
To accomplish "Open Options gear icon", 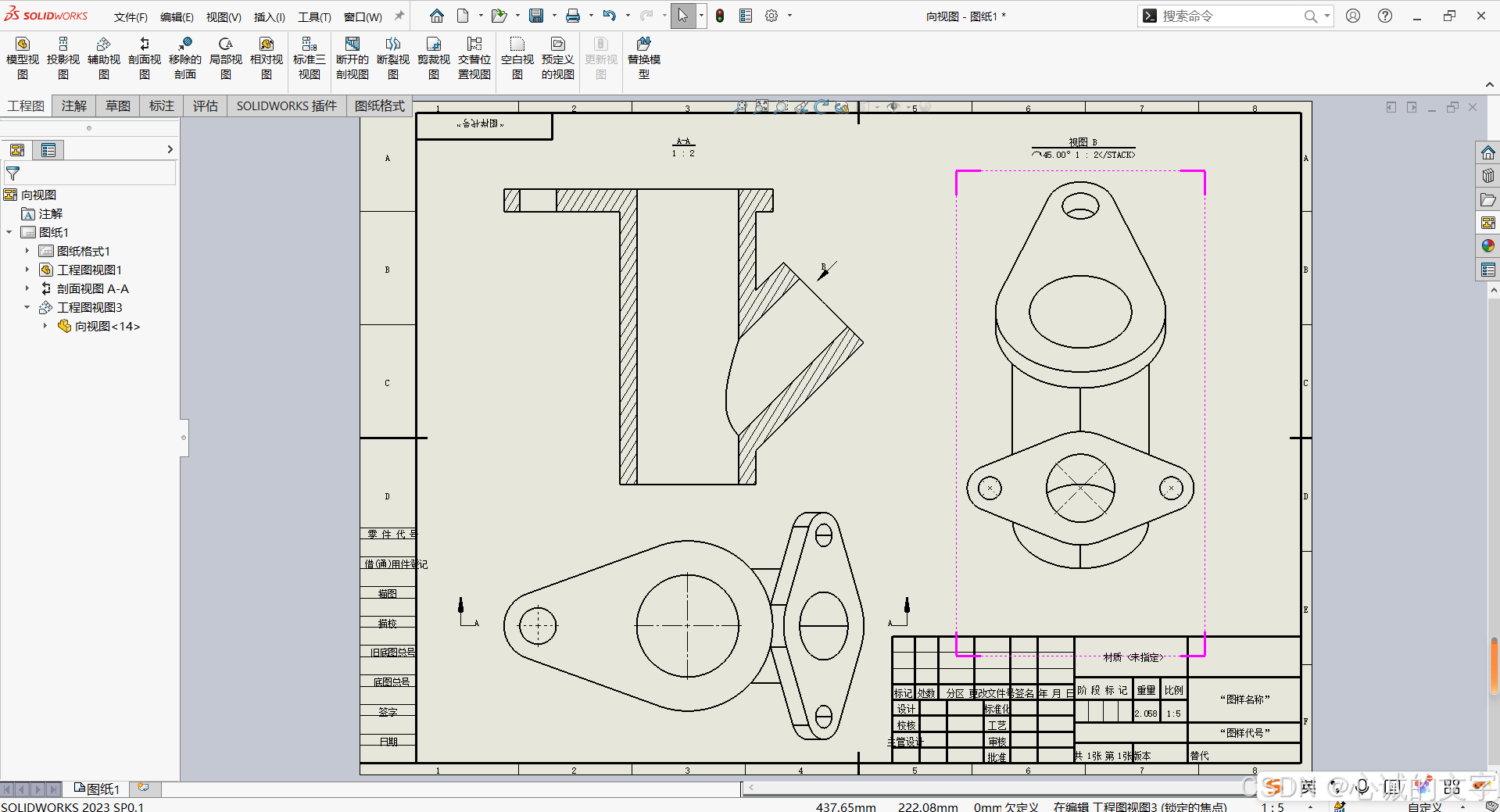I will 771,16.
